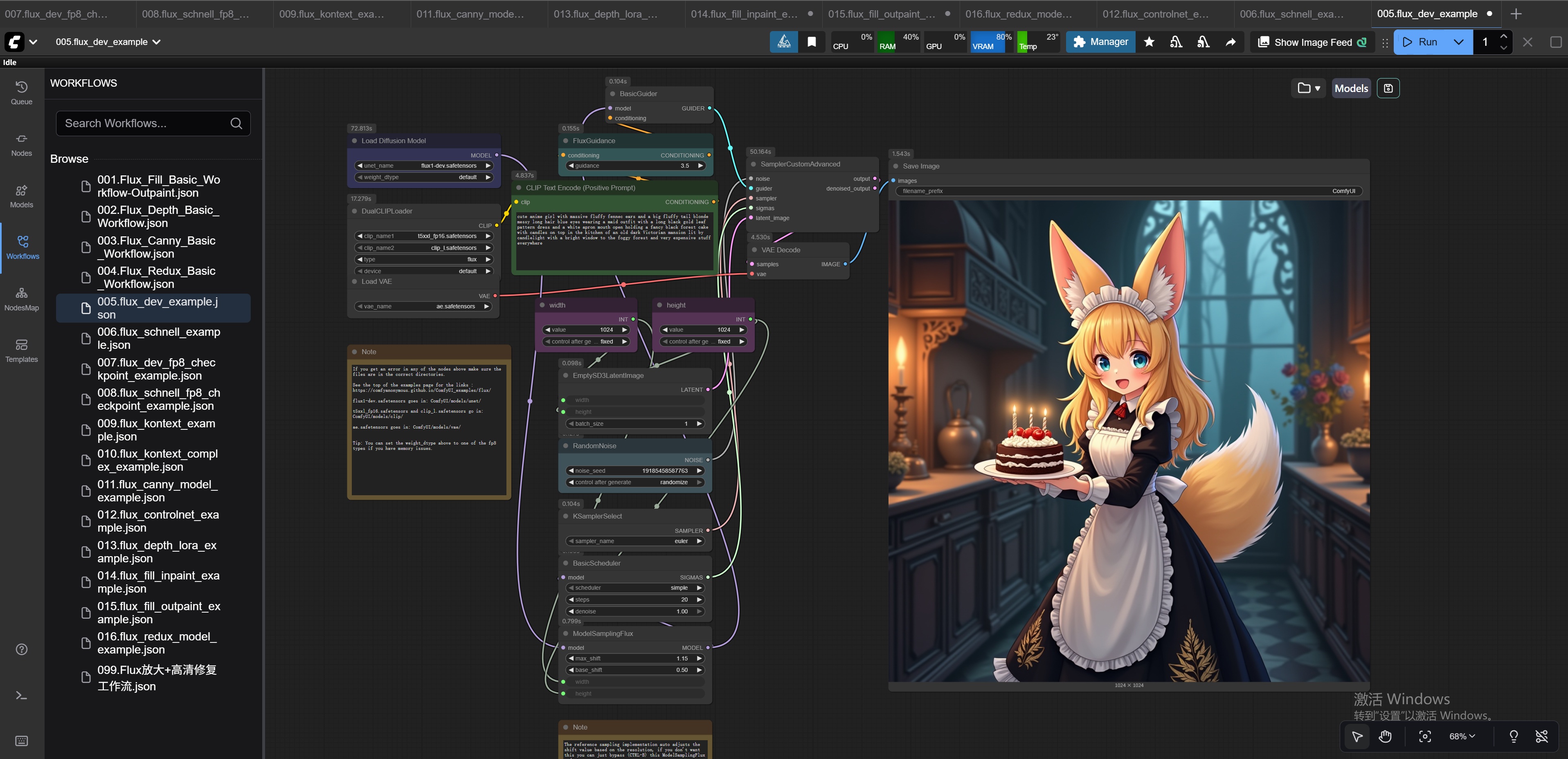Toggle Show Image Feed
The height and width of the screenshot is (759, 1568).
pyautogui.click(x=1311, y=42)
